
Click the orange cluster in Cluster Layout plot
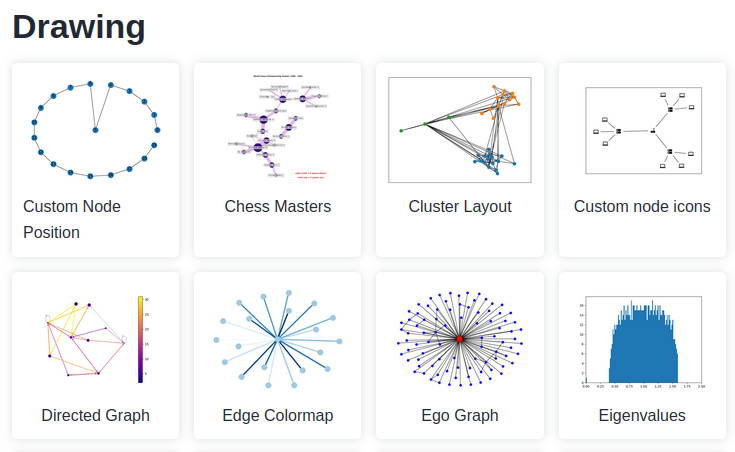[x=505, y=101]
